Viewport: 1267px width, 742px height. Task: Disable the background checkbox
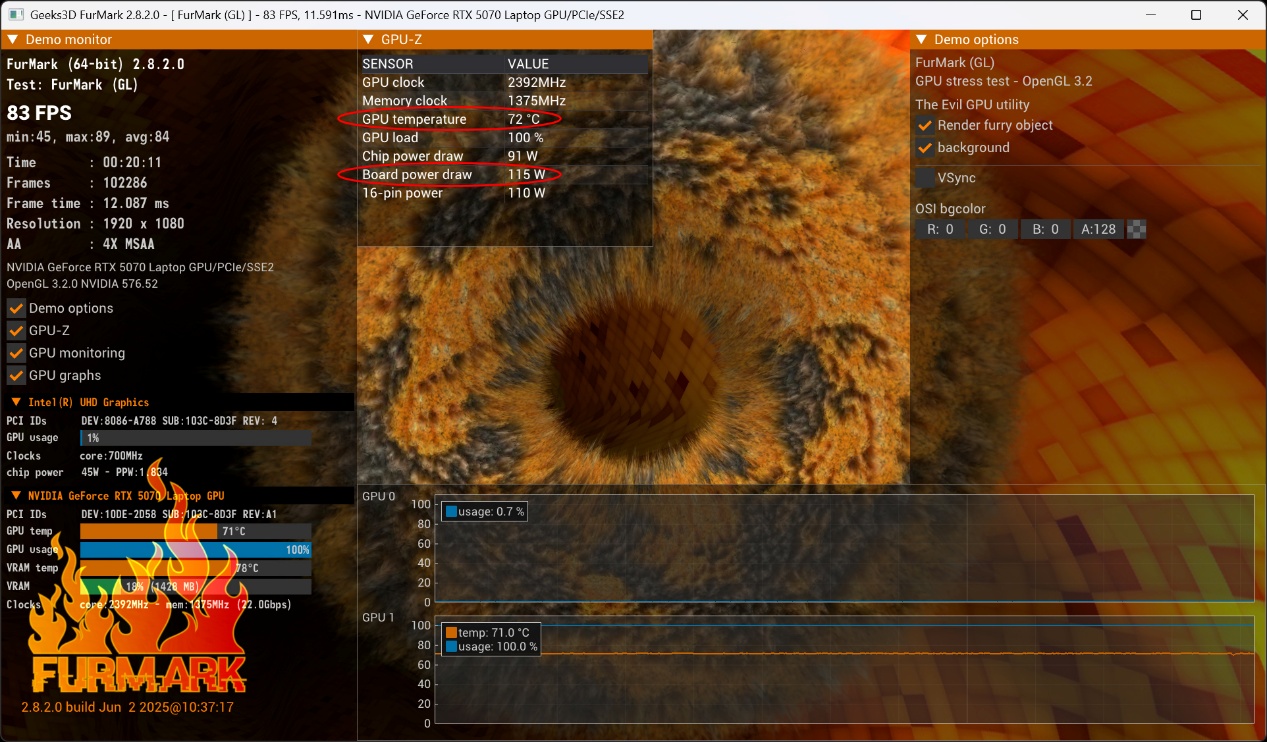coord(925,147)
